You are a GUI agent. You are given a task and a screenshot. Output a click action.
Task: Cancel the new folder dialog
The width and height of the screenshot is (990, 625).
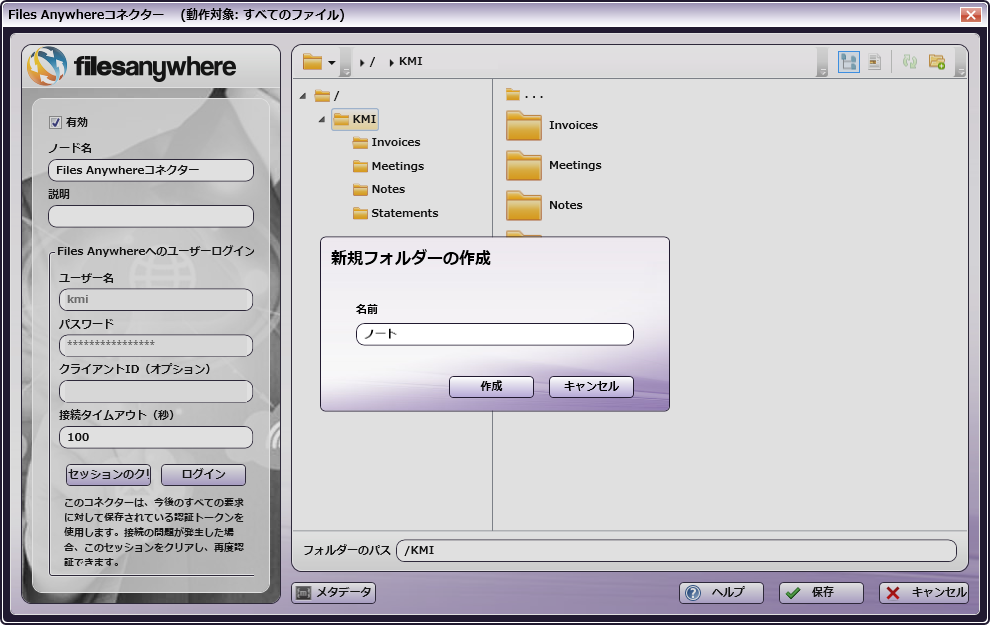(591, 386)
